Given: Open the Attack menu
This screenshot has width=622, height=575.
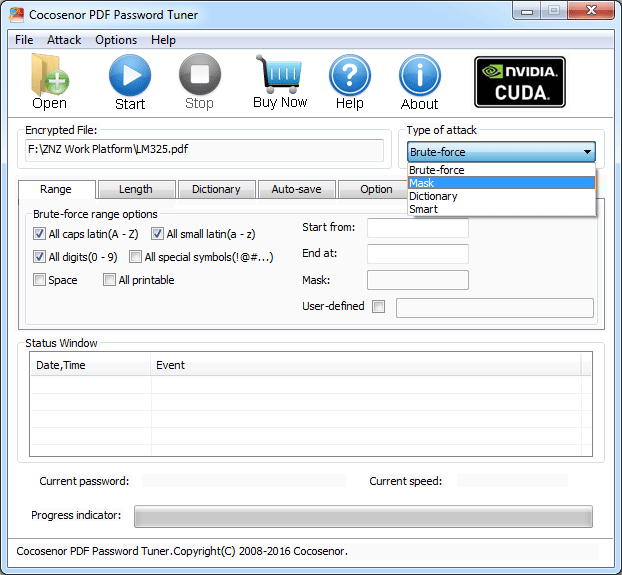Looking at the screenshot, I should 64,40.
